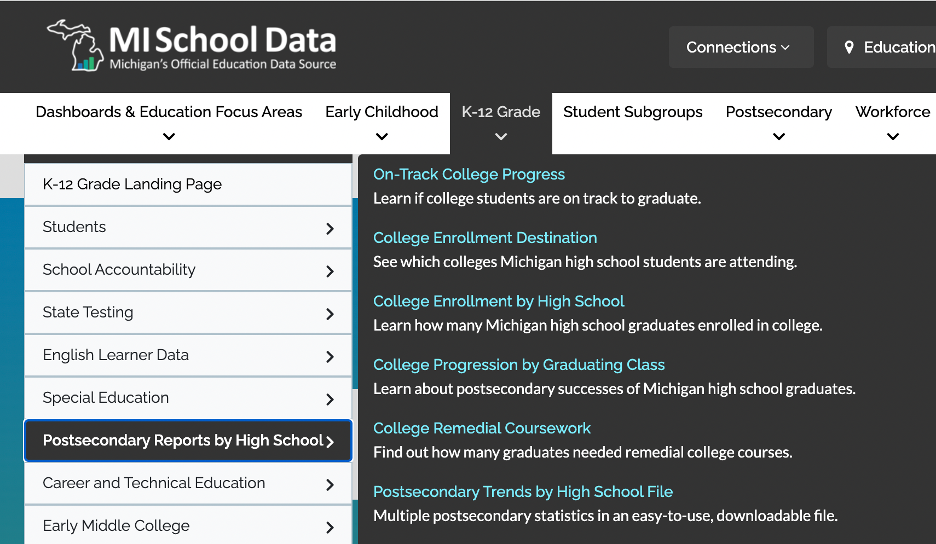Expand School Accountability submenu arrow

tap(330, 271)
